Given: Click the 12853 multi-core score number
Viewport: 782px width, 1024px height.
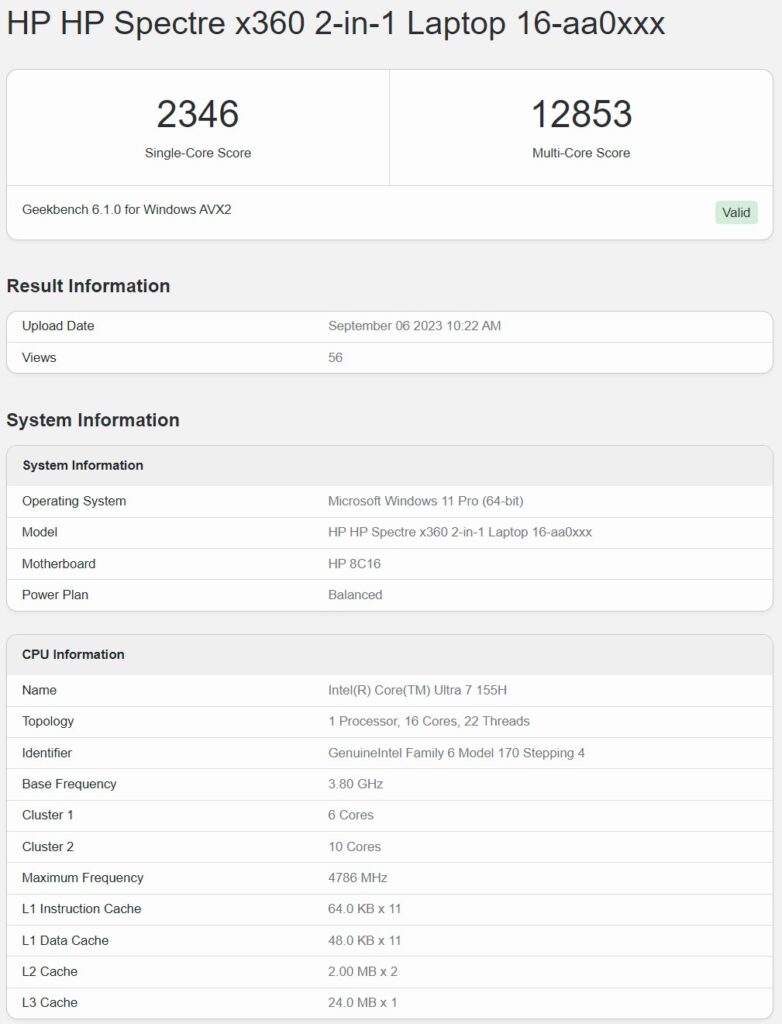Looking at the screenshot, I should pos(581,114).
